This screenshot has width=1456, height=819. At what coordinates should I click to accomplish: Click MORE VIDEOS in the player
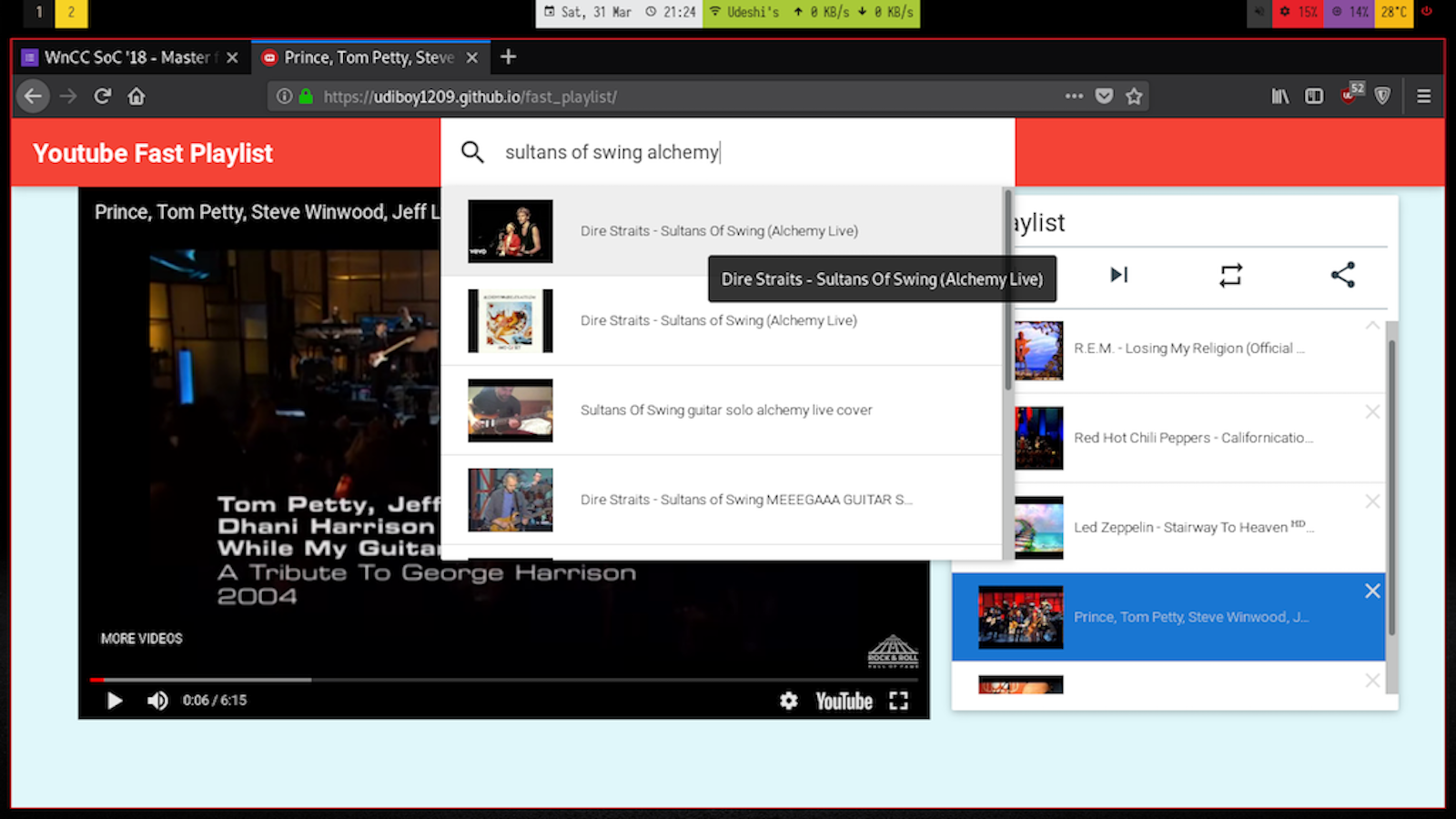point(142,639)
